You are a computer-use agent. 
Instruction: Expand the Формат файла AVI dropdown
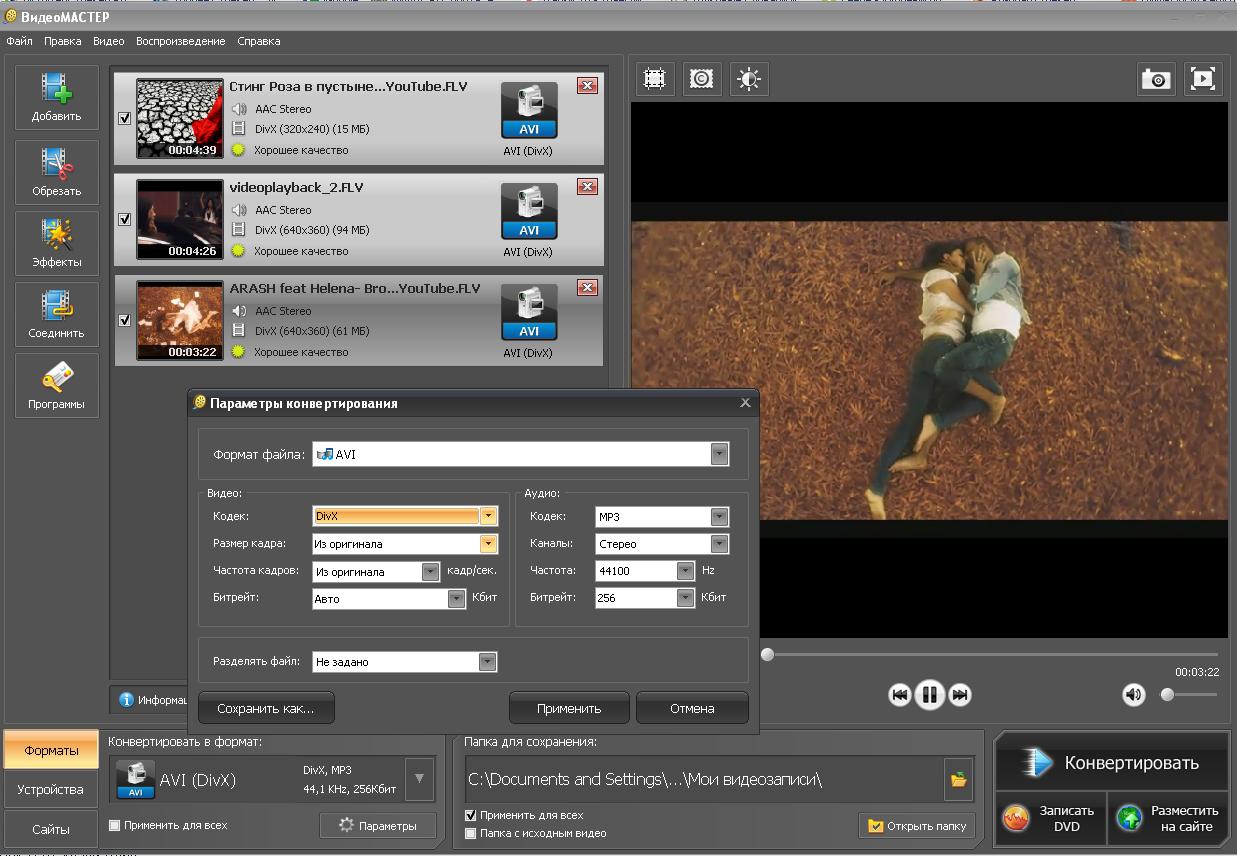(719, 454)
